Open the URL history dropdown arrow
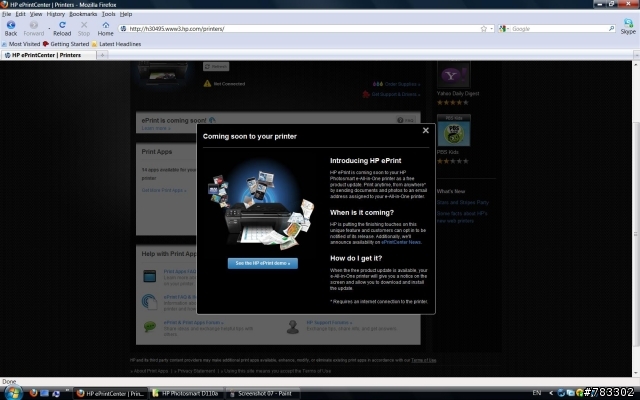The image size is (640, 400). coord(491,29)
